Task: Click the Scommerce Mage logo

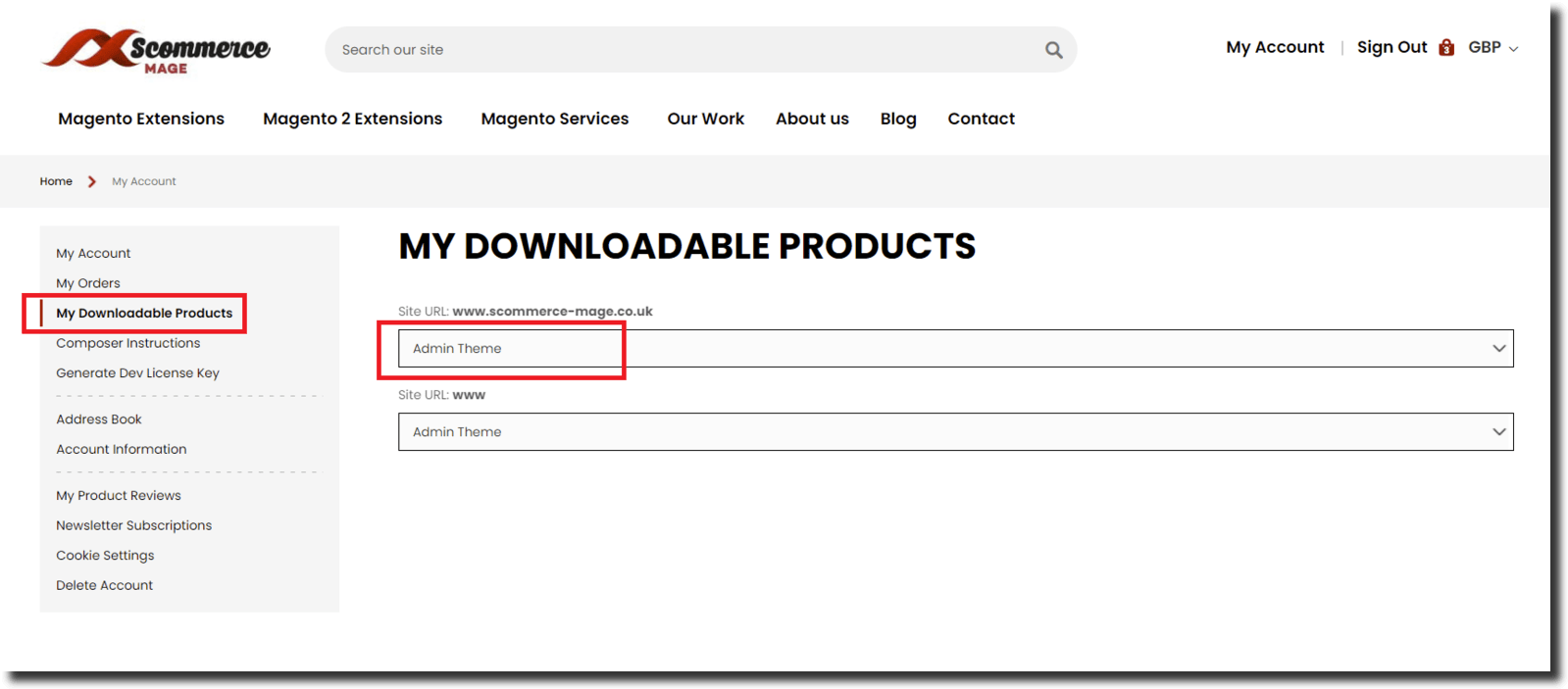Action: (157, 50)
